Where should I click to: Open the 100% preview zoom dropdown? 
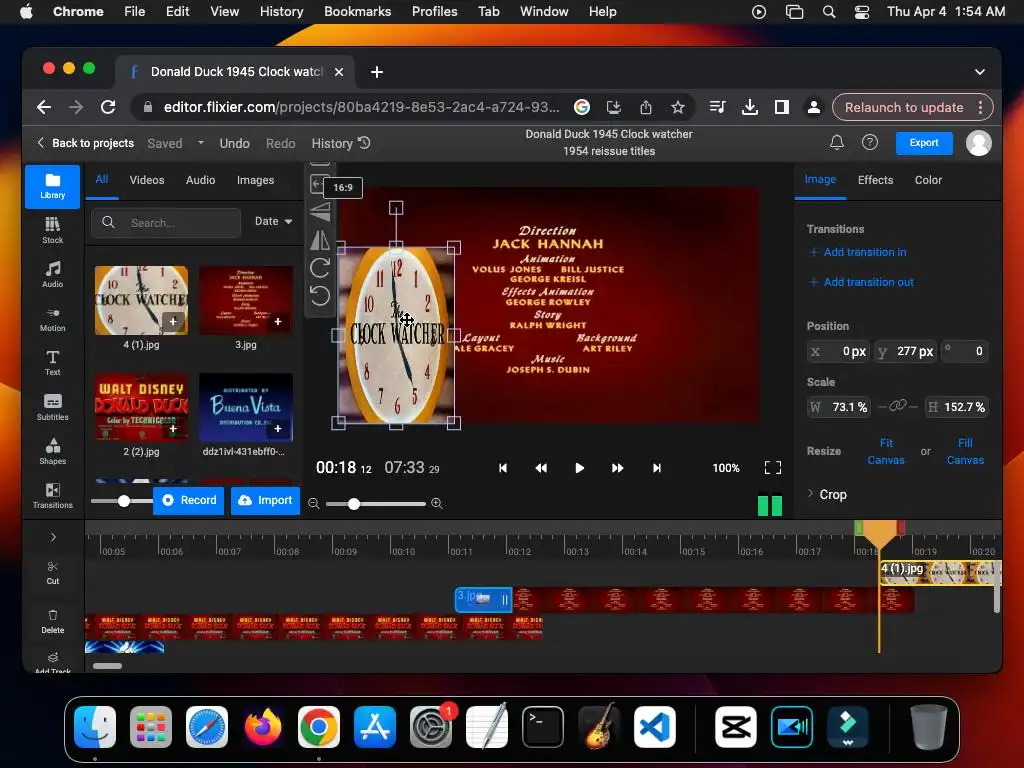pyautogui.click(x=726, y=468)
